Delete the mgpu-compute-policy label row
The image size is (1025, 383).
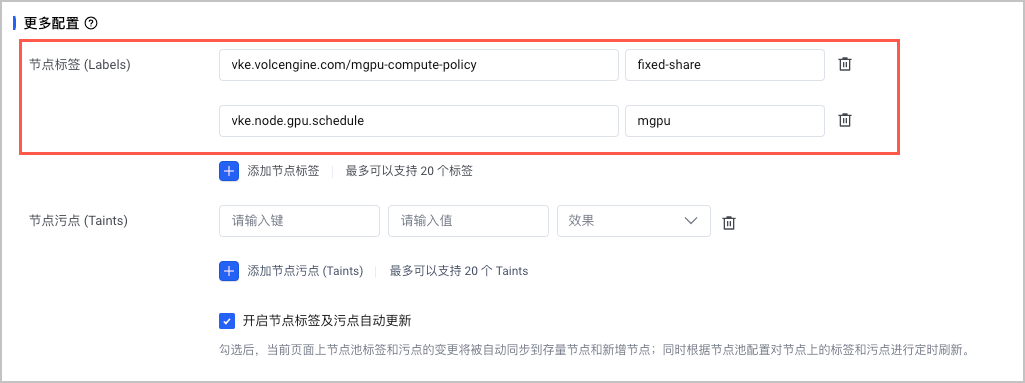[x=845, y=65]
